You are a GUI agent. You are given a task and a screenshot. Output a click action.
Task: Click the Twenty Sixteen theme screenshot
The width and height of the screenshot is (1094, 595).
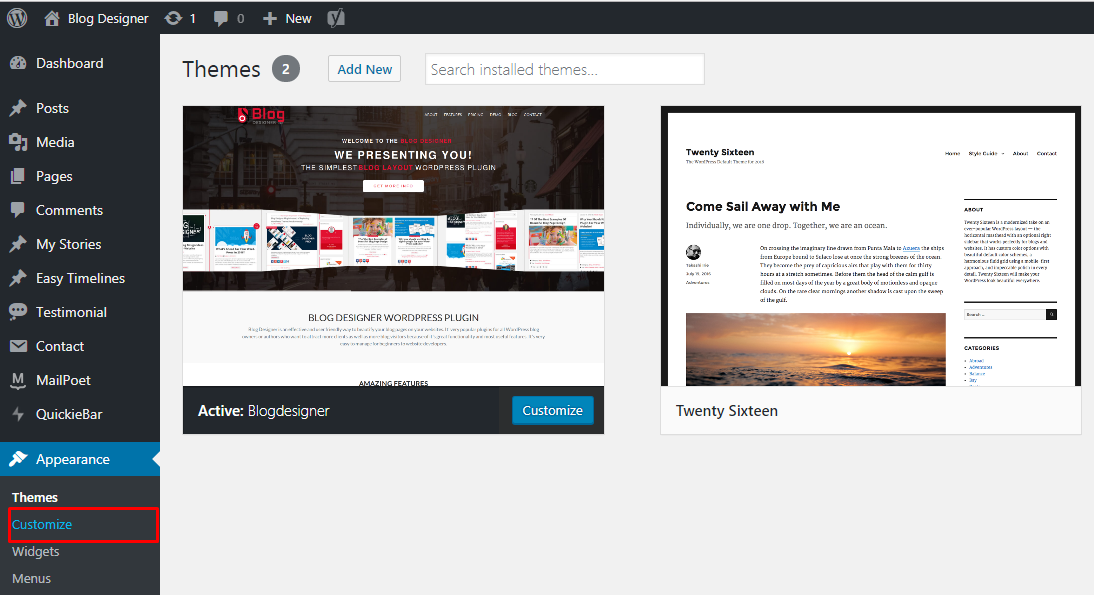[871, 246]
